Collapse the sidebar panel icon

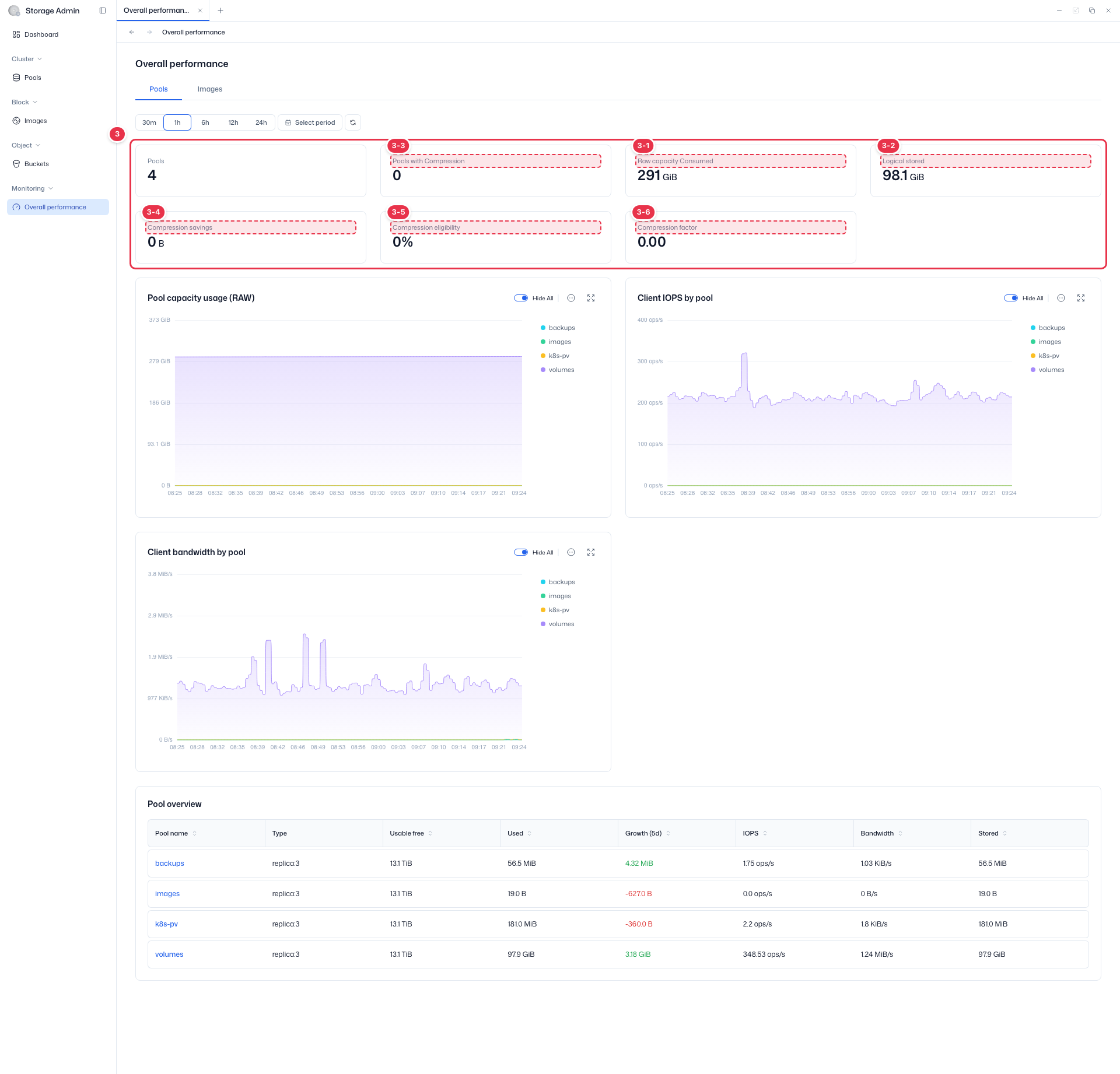(103, 10)
